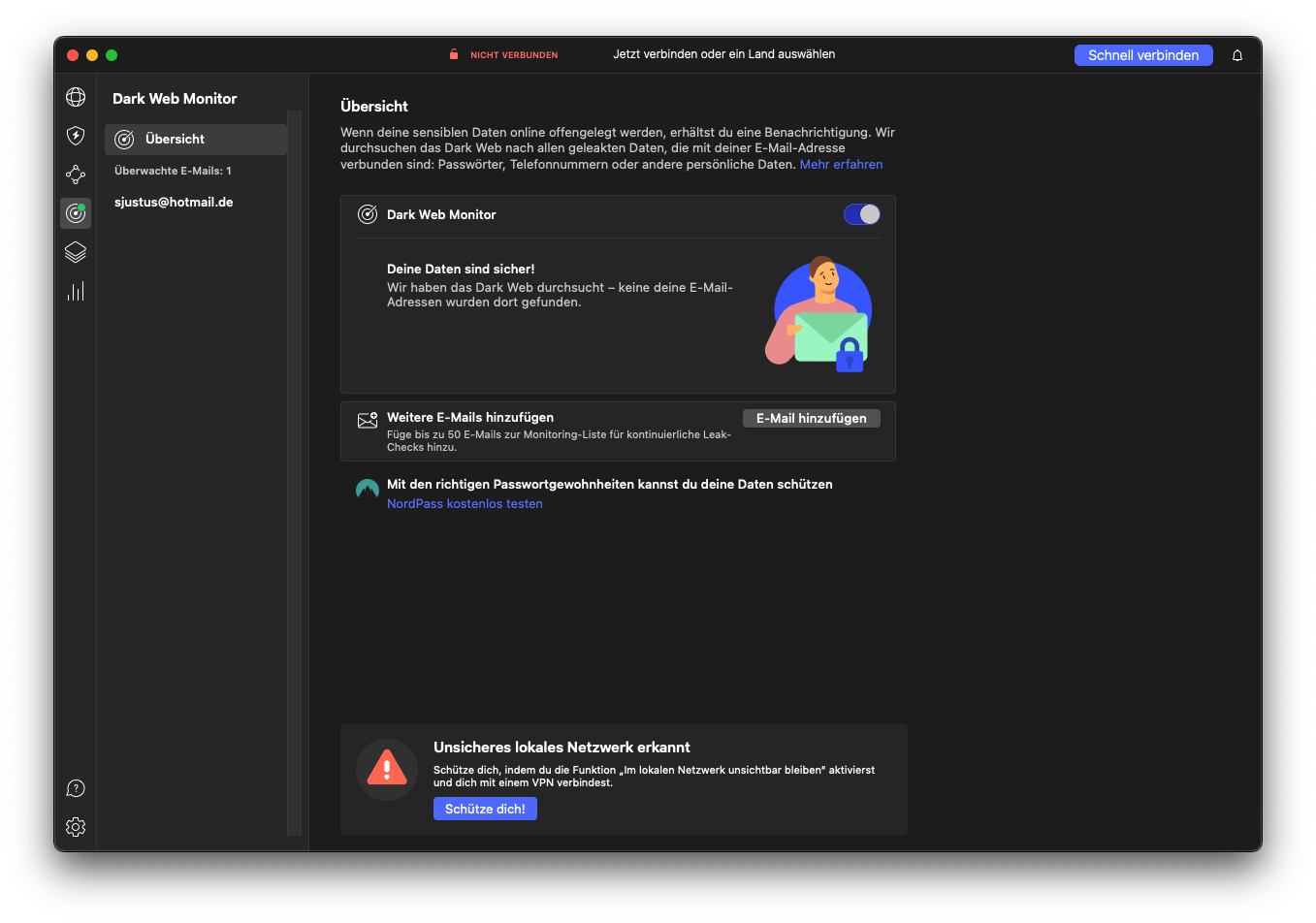
Task: Click 'Jetzt verbinden oder ein Land auswählen' field
Action: (724, 54)
